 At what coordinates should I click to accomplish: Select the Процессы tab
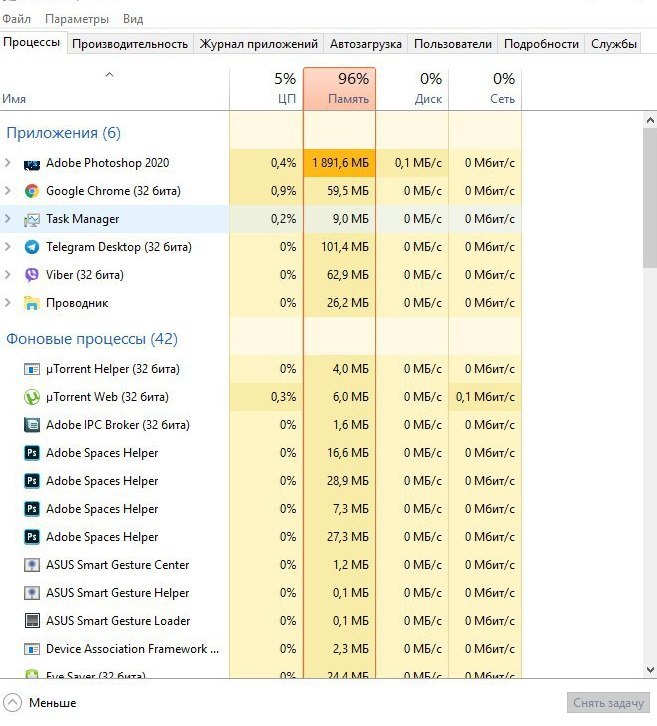click(x=32, y=43)
